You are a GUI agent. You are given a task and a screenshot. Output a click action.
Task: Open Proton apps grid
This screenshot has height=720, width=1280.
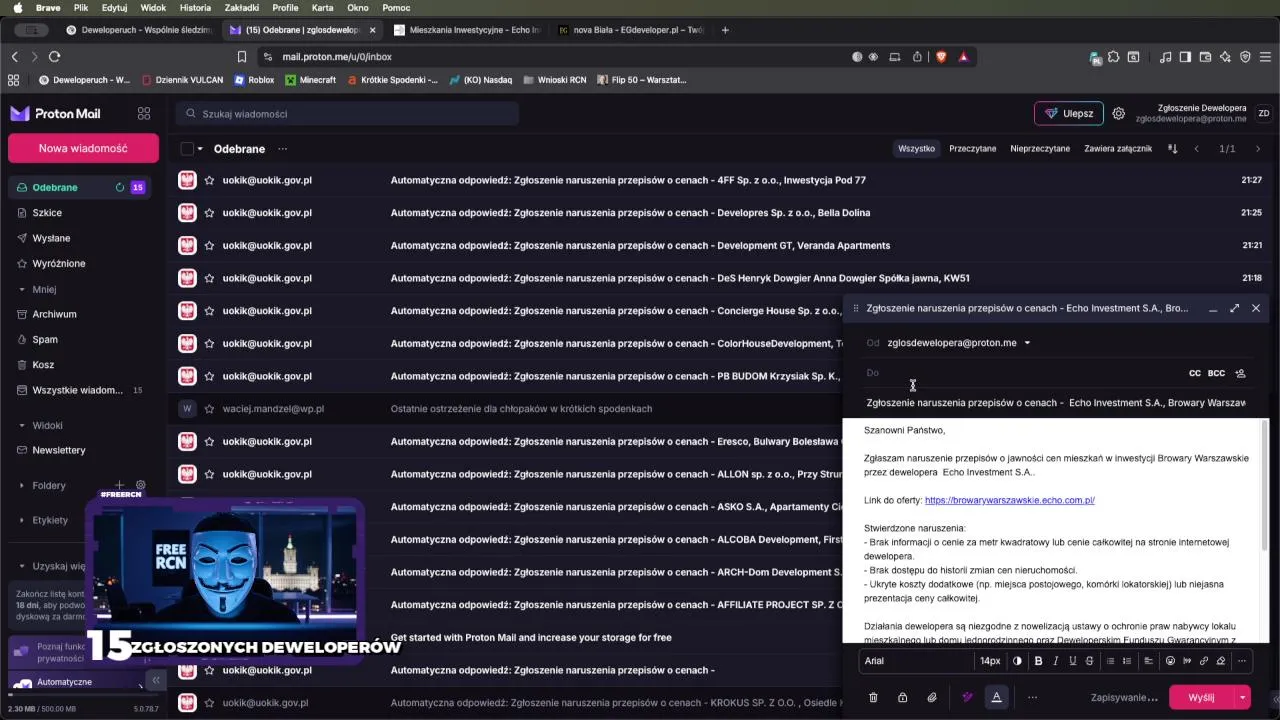tap(144, 114)
